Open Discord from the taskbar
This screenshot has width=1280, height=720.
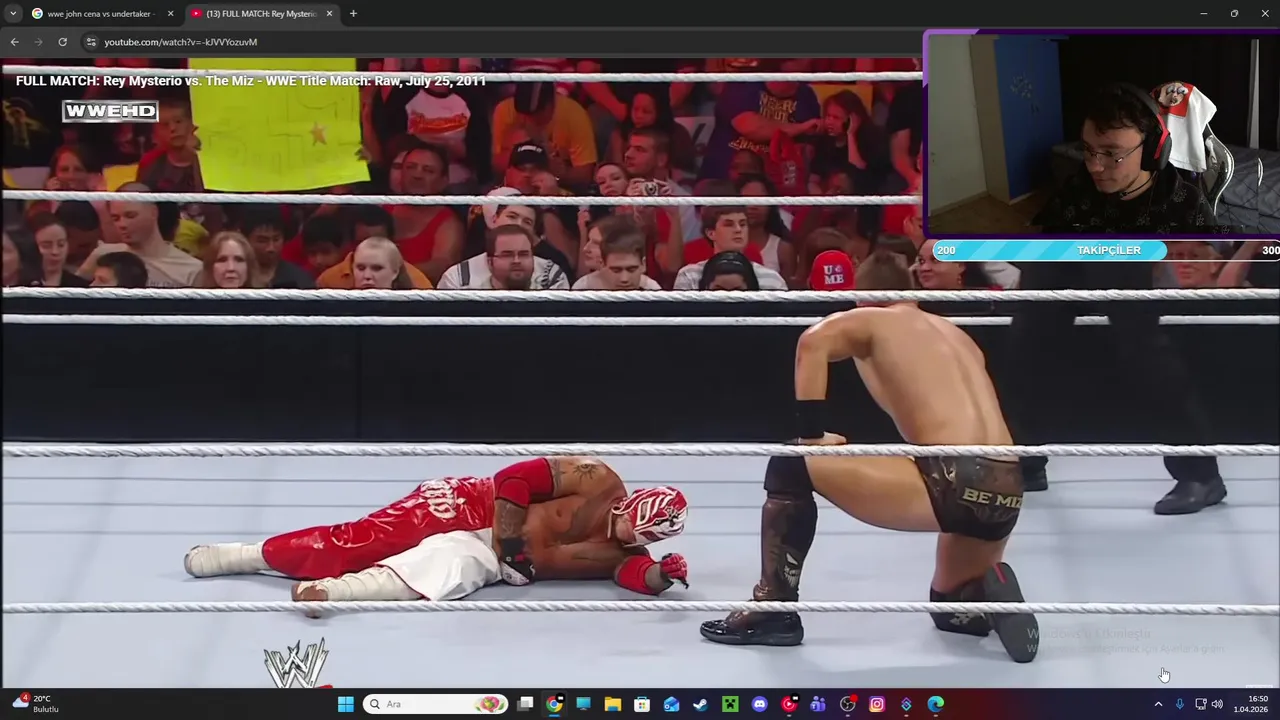759,704
